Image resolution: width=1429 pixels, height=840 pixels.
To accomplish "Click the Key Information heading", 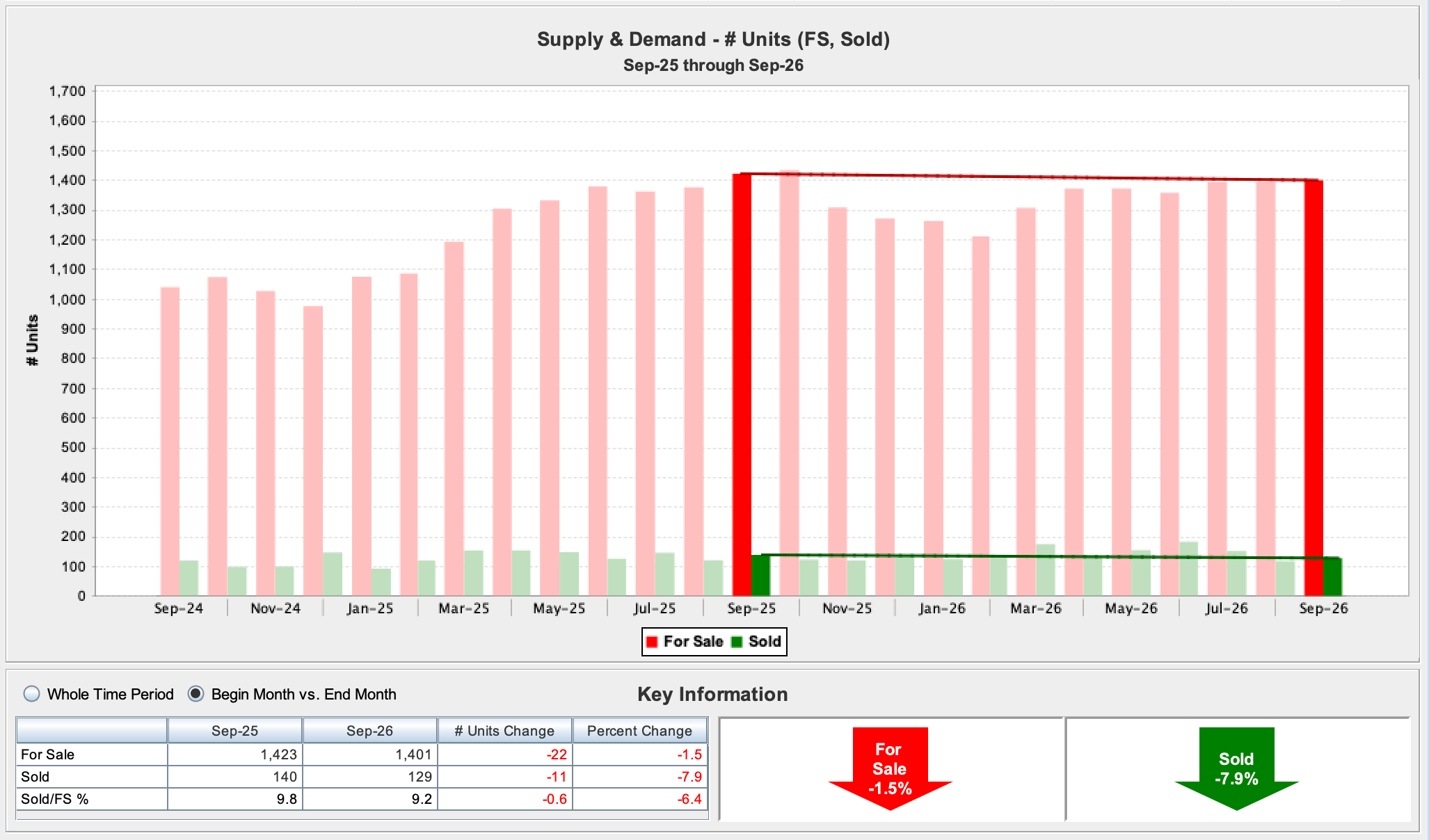I will click(x=712, y=694).
